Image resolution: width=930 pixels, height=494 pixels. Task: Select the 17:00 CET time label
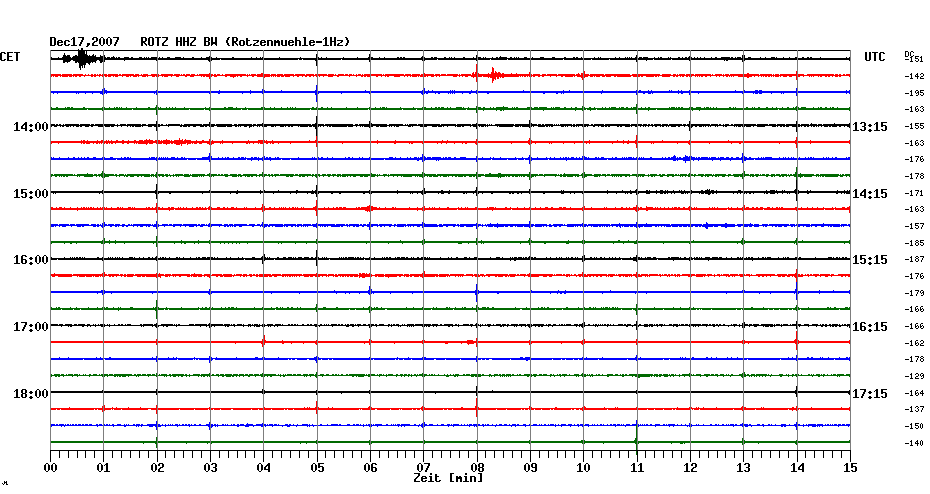[31, 327]
